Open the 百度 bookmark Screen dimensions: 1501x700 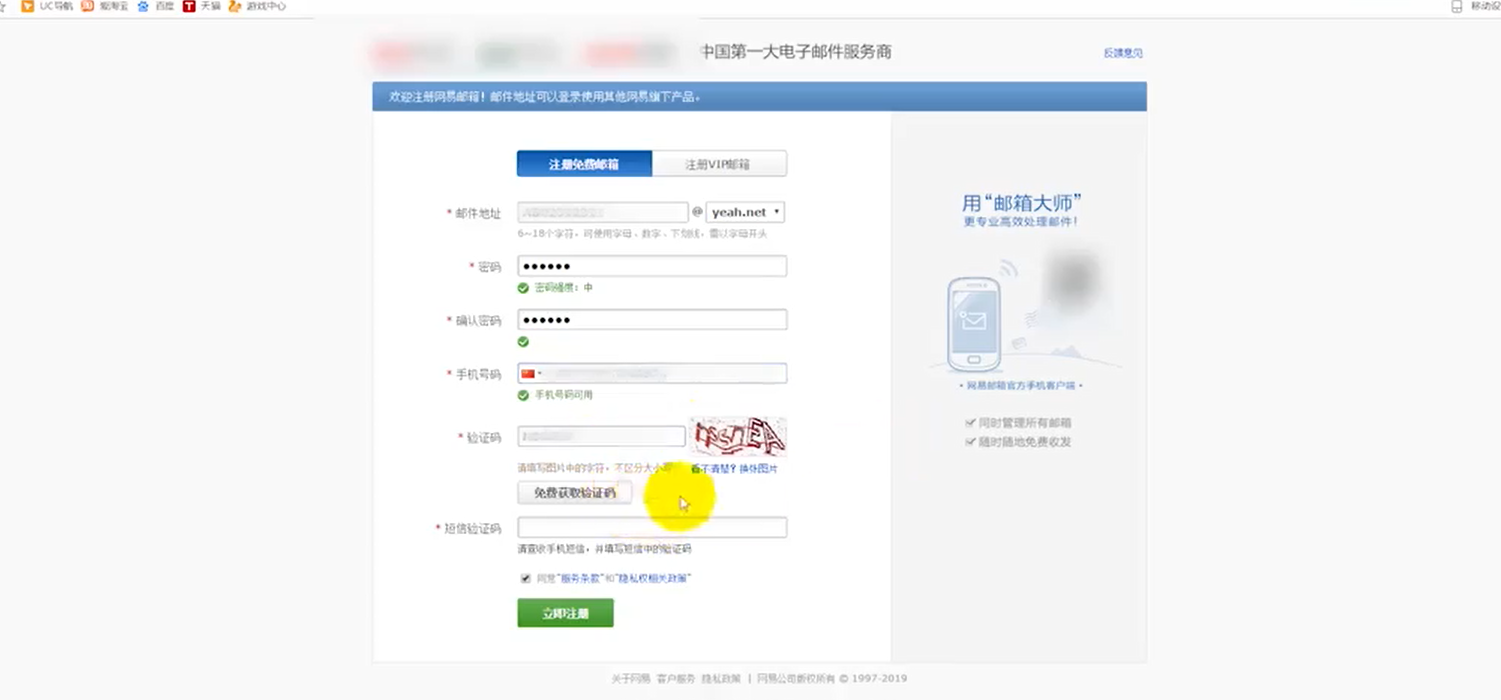(x=156, y=6)
